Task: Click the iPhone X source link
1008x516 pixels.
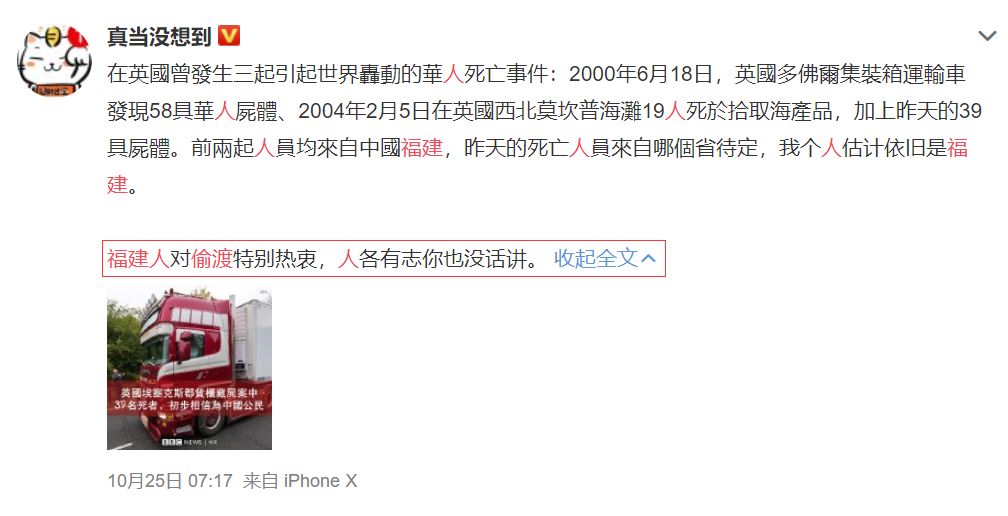Action: (x=320, y=481)
